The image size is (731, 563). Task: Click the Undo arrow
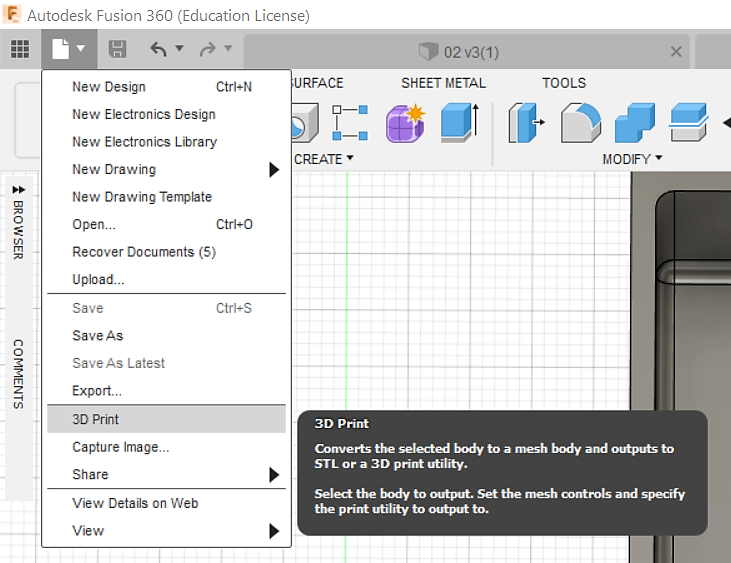[x=159, y=48]
